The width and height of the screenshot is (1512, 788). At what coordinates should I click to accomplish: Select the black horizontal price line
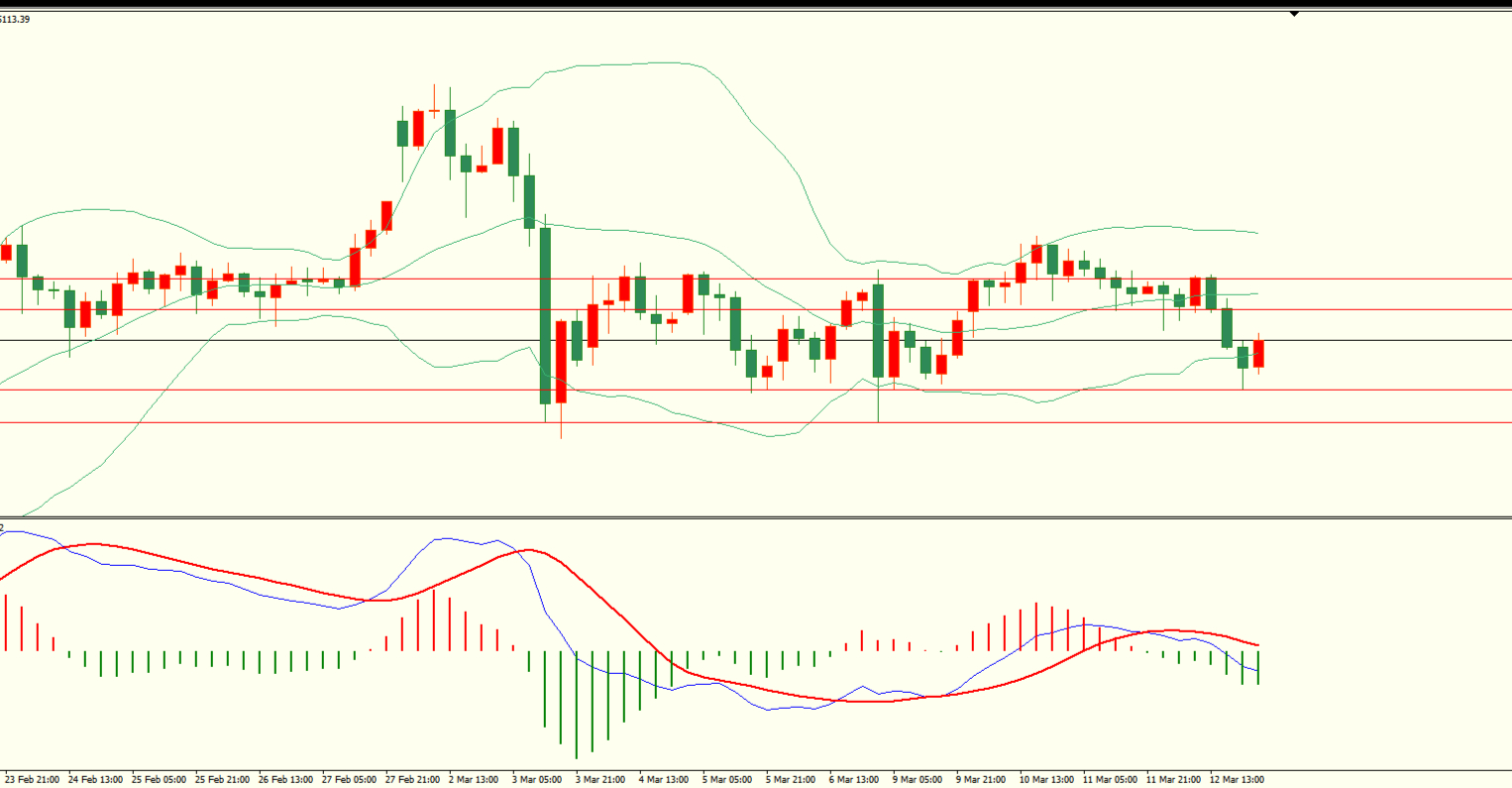coord(694,341)
